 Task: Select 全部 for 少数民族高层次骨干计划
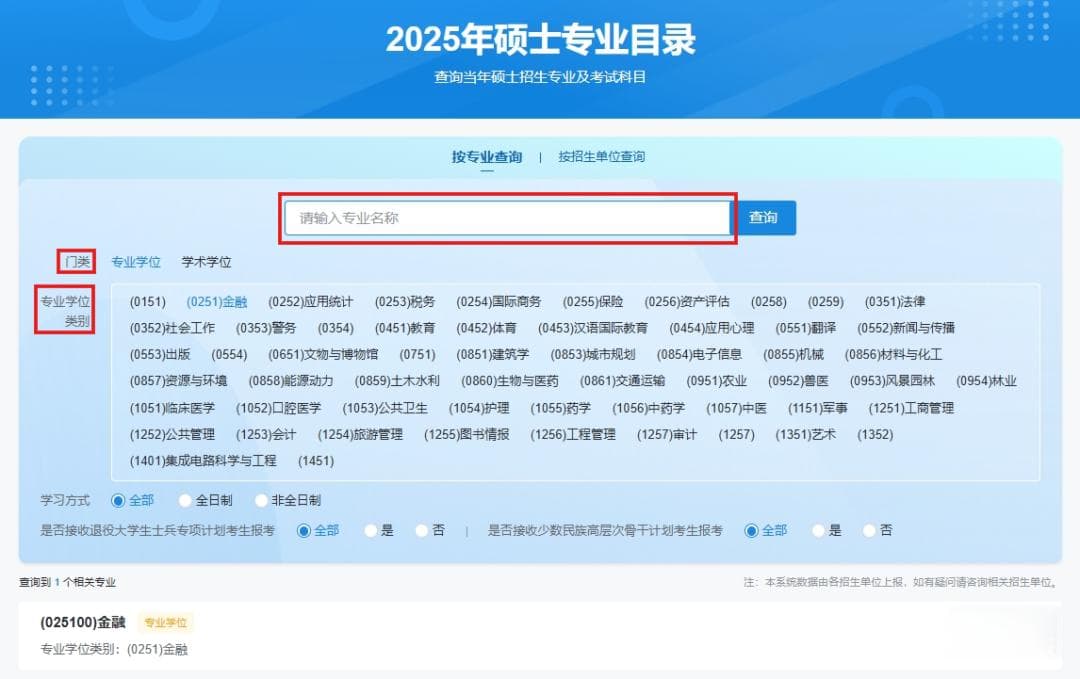click(x=765, y=530)
